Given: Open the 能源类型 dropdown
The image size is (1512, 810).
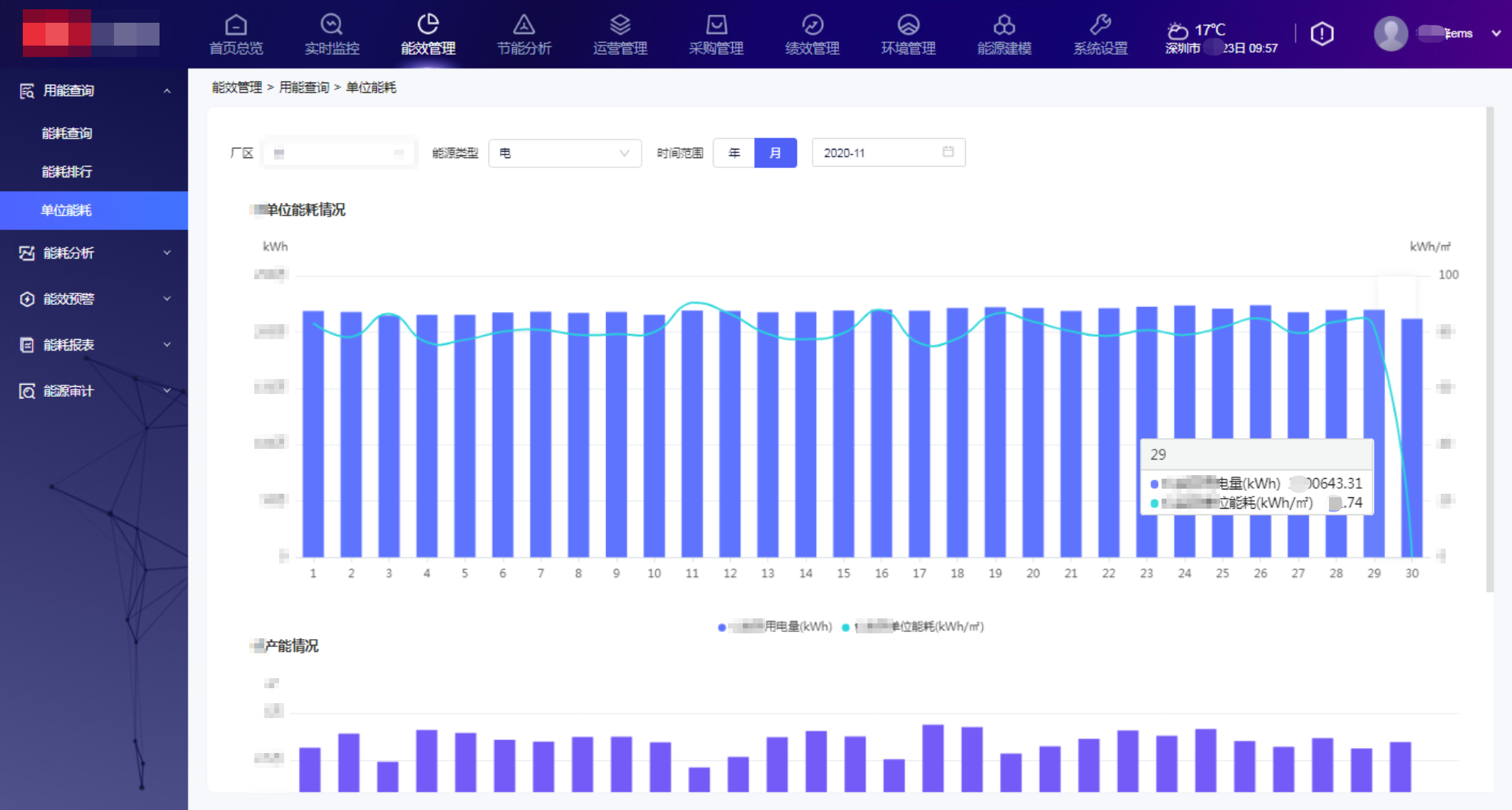Looking at the screenshot, I should pyautogui.click(x=565, y=152).
